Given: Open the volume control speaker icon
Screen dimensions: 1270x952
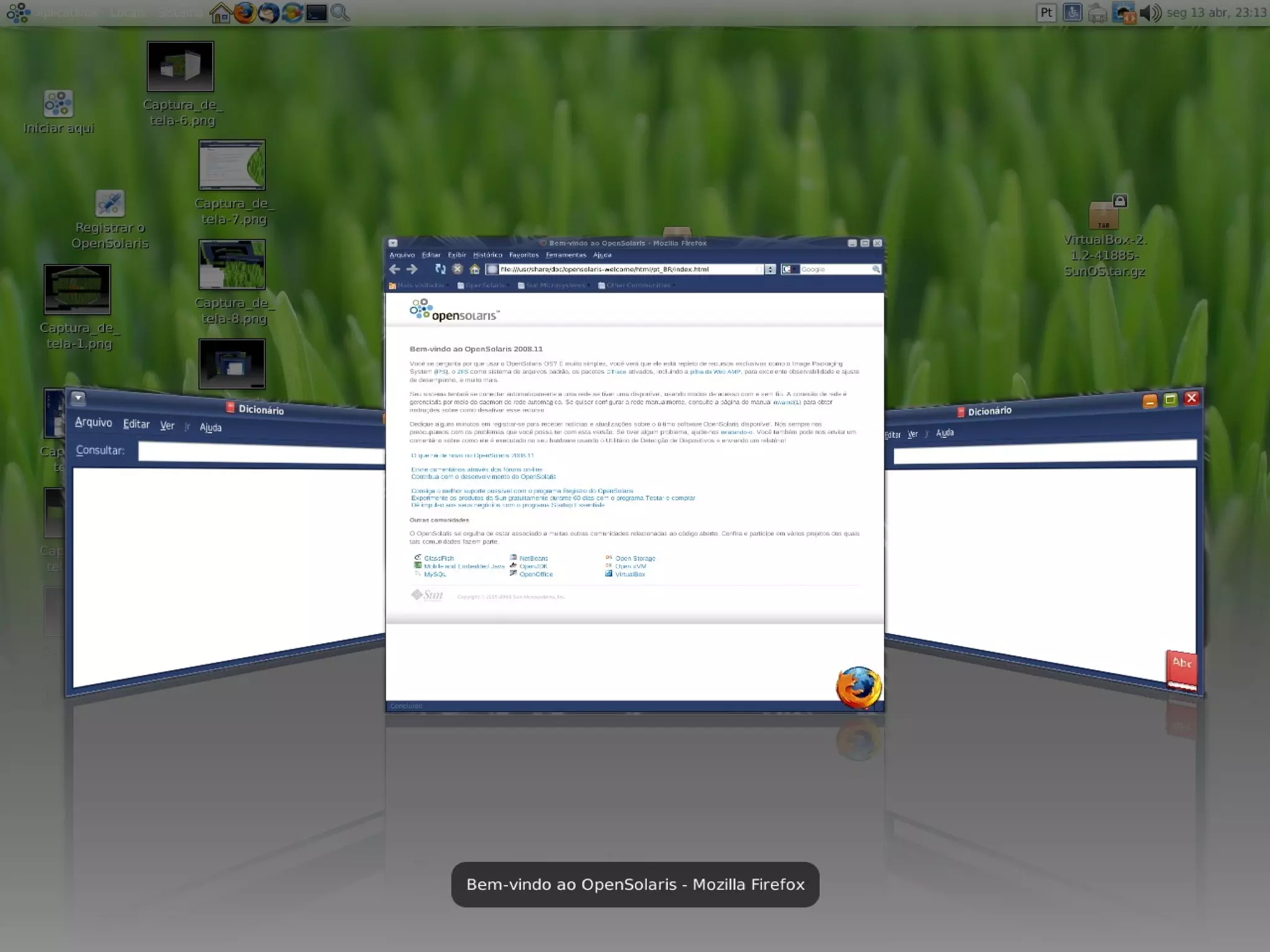Looking at the screenshot, I should [1150, 12].
